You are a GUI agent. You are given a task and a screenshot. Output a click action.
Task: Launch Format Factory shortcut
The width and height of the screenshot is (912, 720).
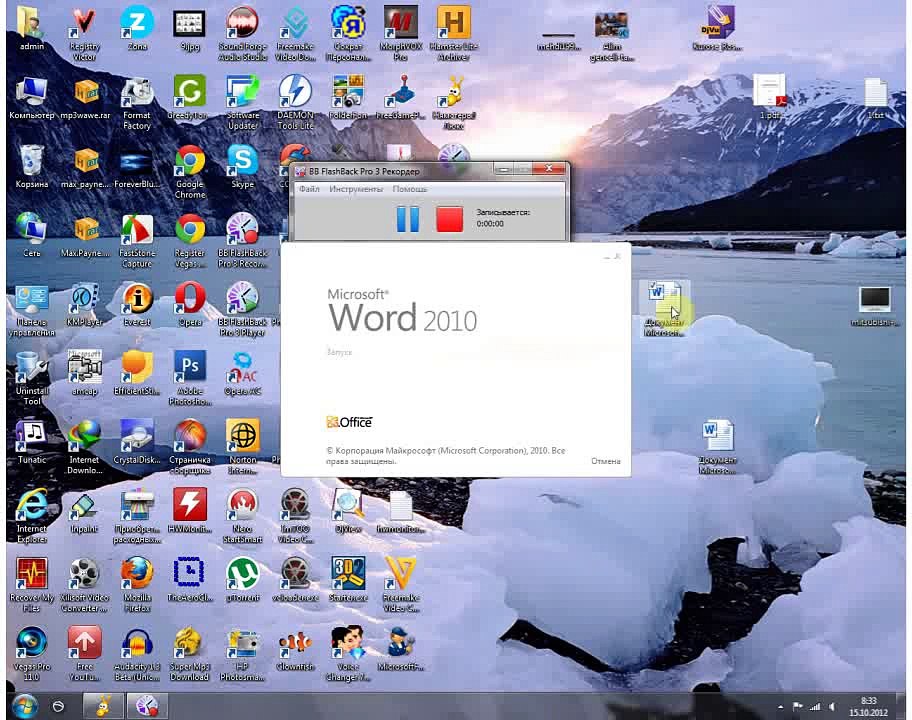point(137,103)
